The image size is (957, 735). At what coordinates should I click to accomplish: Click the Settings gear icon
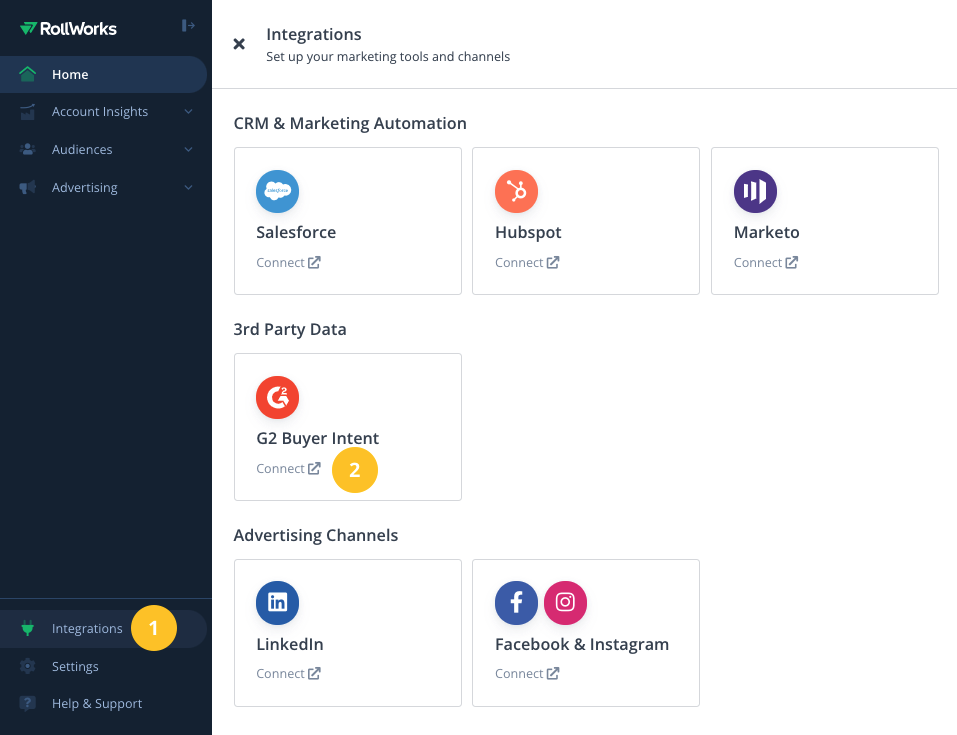click(27, 666)
